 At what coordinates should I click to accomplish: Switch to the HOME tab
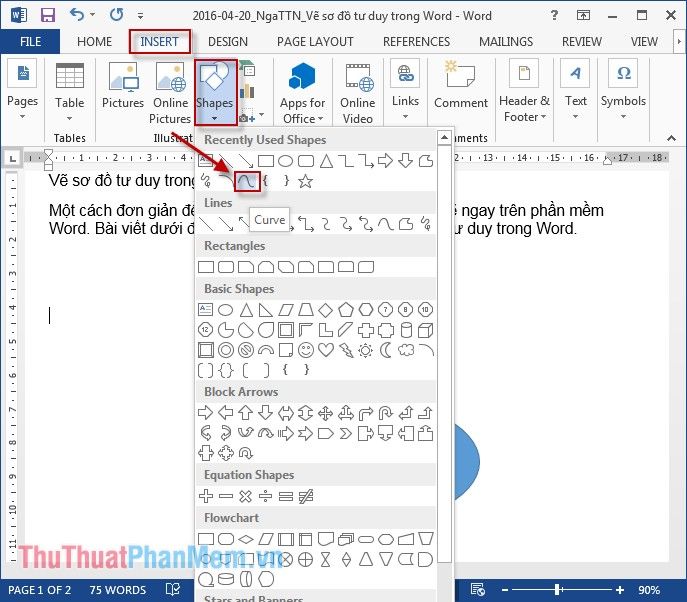coord(94,42)
